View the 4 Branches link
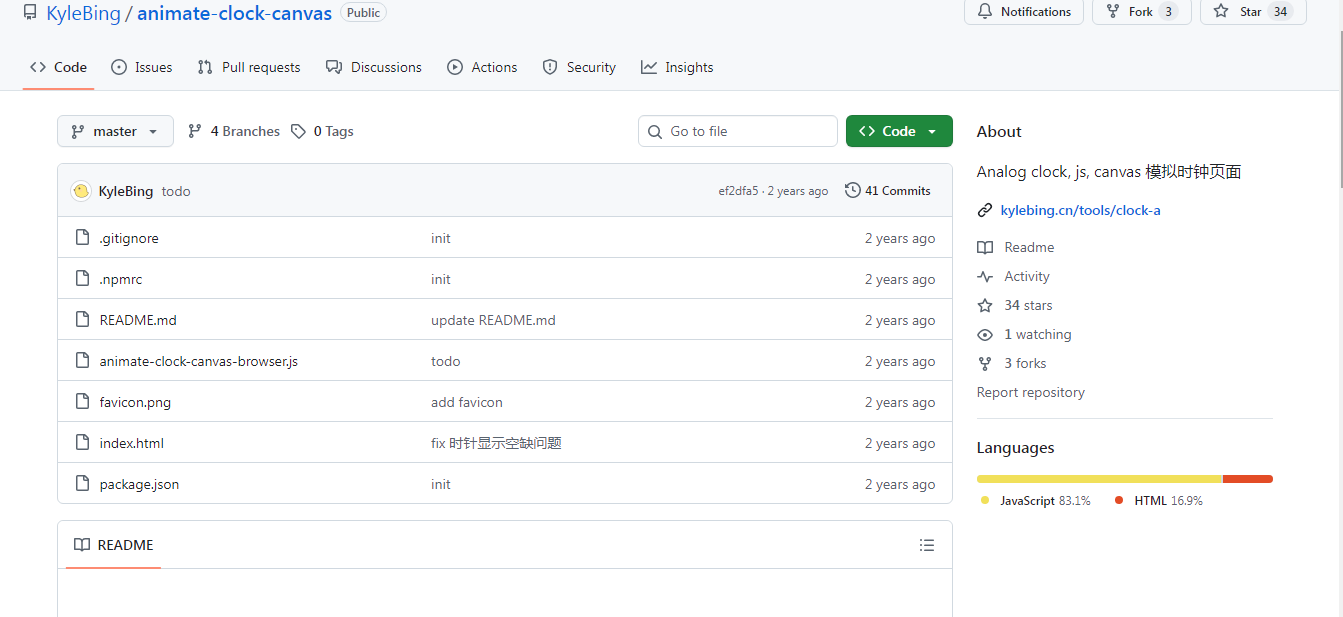This screenshot has height=617, width=1343. (x=234, y=131)
